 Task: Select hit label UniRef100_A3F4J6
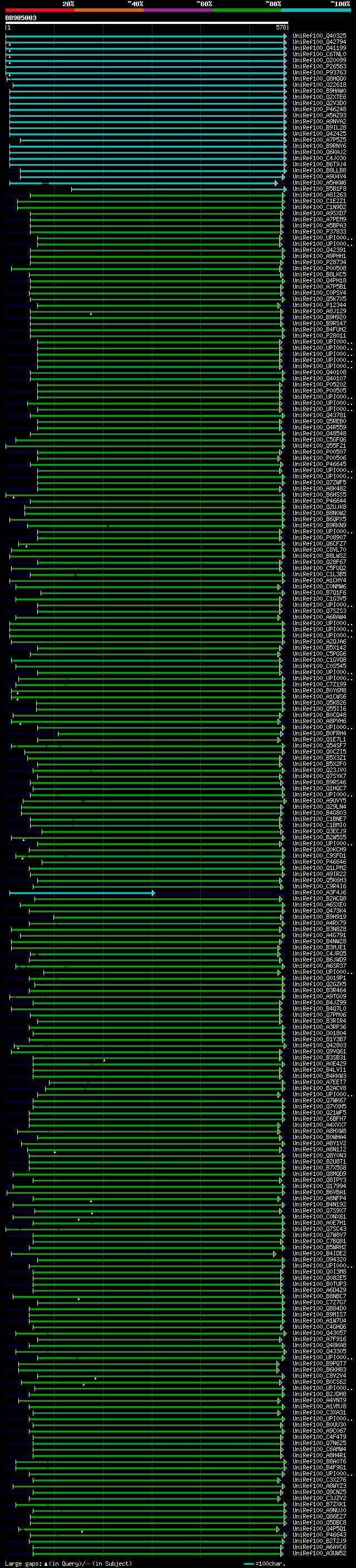click(x=319, y=893)
